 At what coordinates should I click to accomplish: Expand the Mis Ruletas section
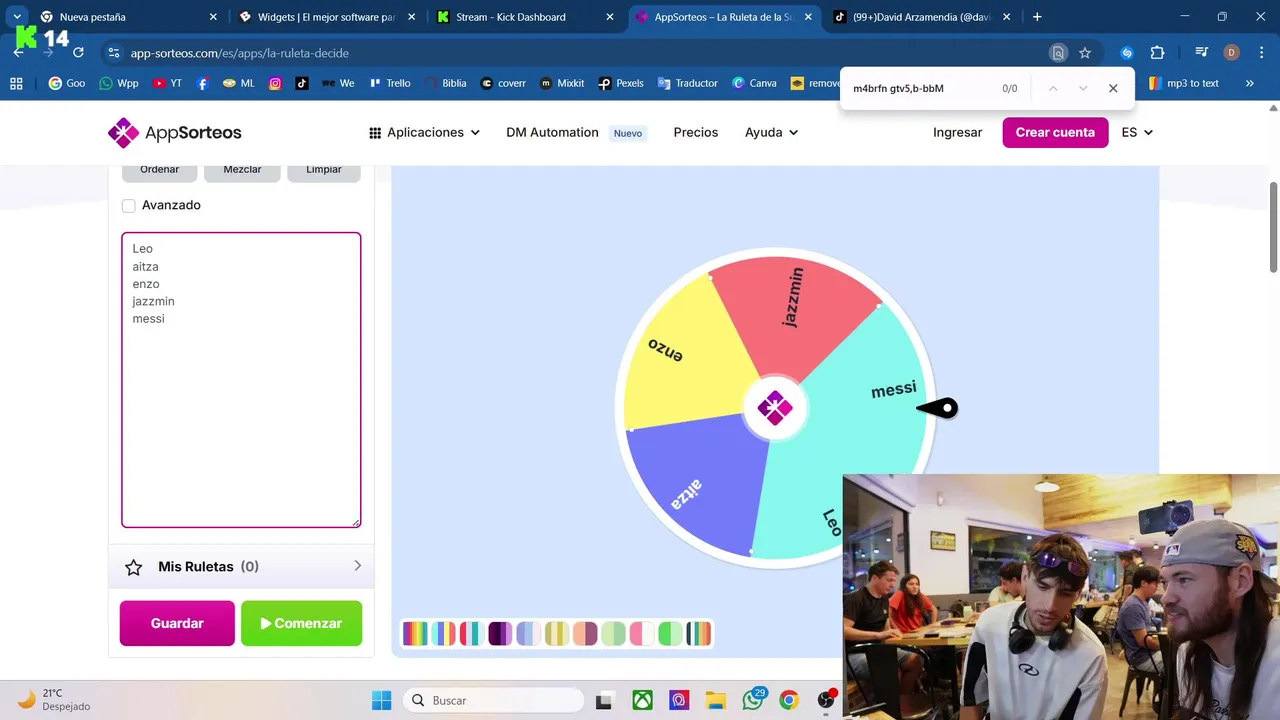(241, 566)
